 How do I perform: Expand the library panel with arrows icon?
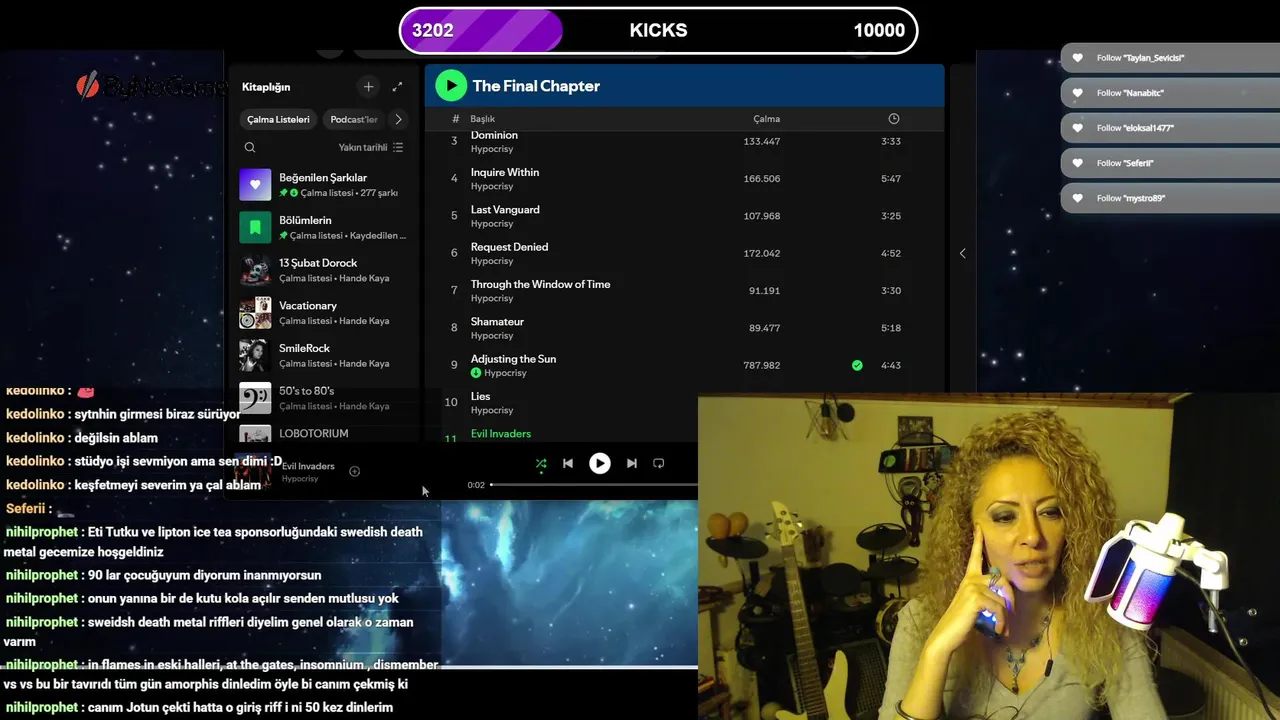tap(397, 87)
